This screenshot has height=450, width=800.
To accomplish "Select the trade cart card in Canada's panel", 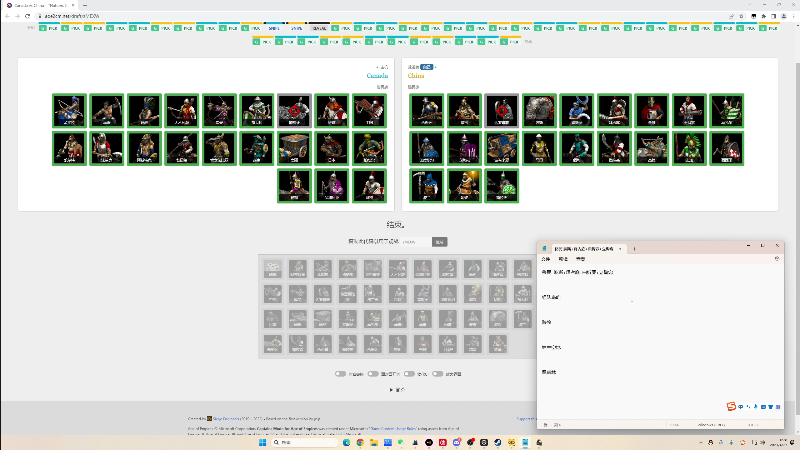I will 294,148.
